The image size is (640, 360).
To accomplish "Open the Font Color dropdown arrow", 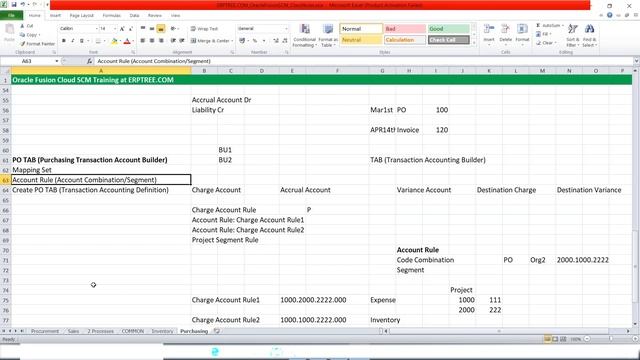I will click(133, 41).
